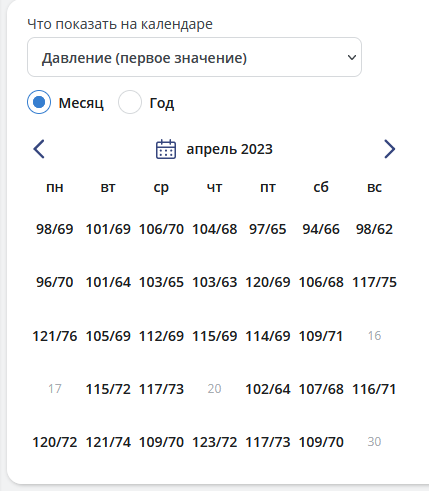
Task: Go to next month with right chevron
Action: click(389, 149)
